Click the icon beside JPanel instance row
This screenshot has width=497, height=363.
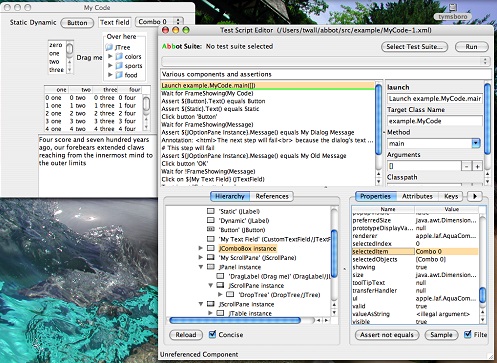211,267
